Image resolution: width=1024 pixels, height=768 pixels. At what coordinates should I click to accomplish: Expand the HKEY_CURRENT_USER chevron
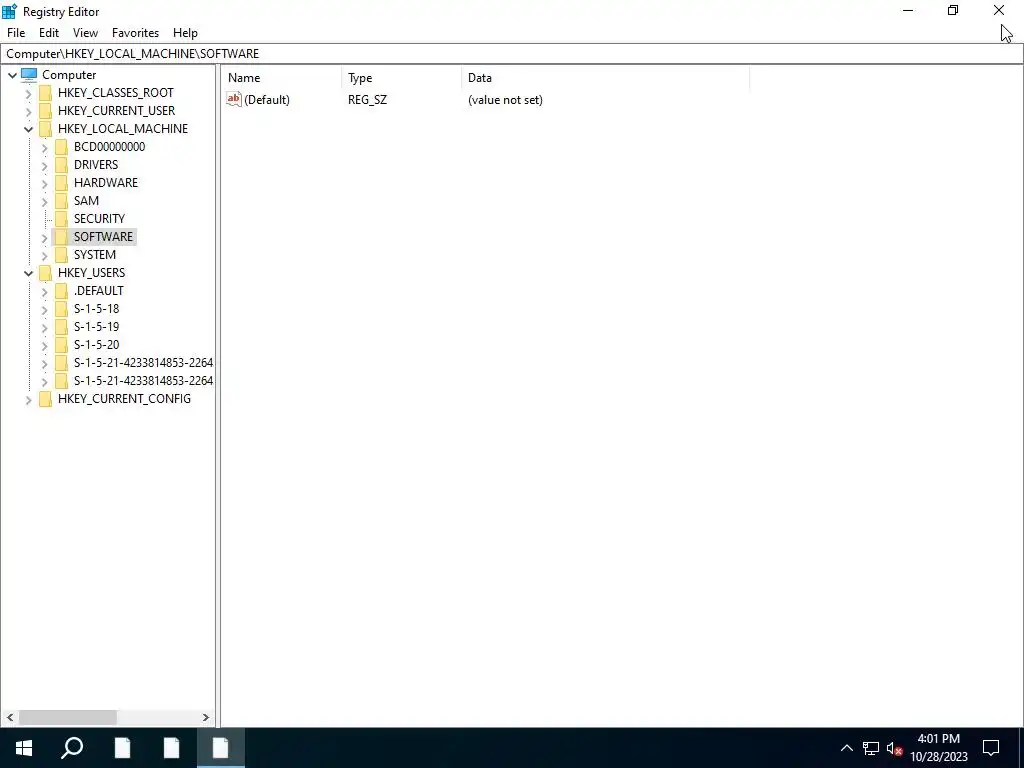(28, 111)
